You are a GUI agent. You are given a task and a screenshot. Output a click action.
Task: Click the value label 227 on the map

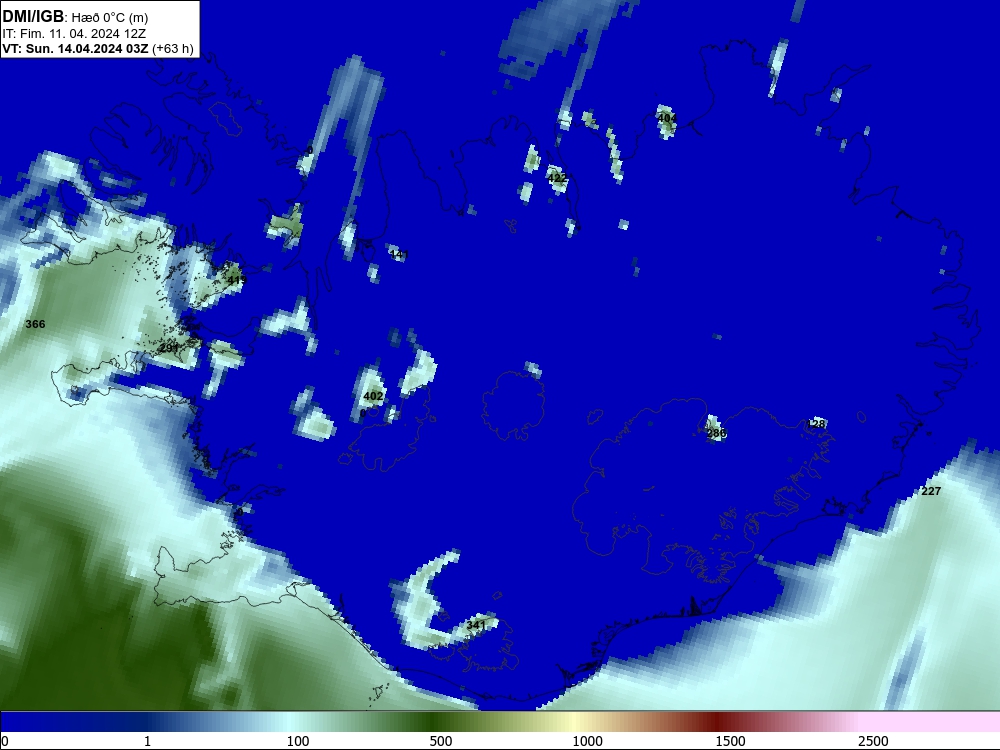931,491
